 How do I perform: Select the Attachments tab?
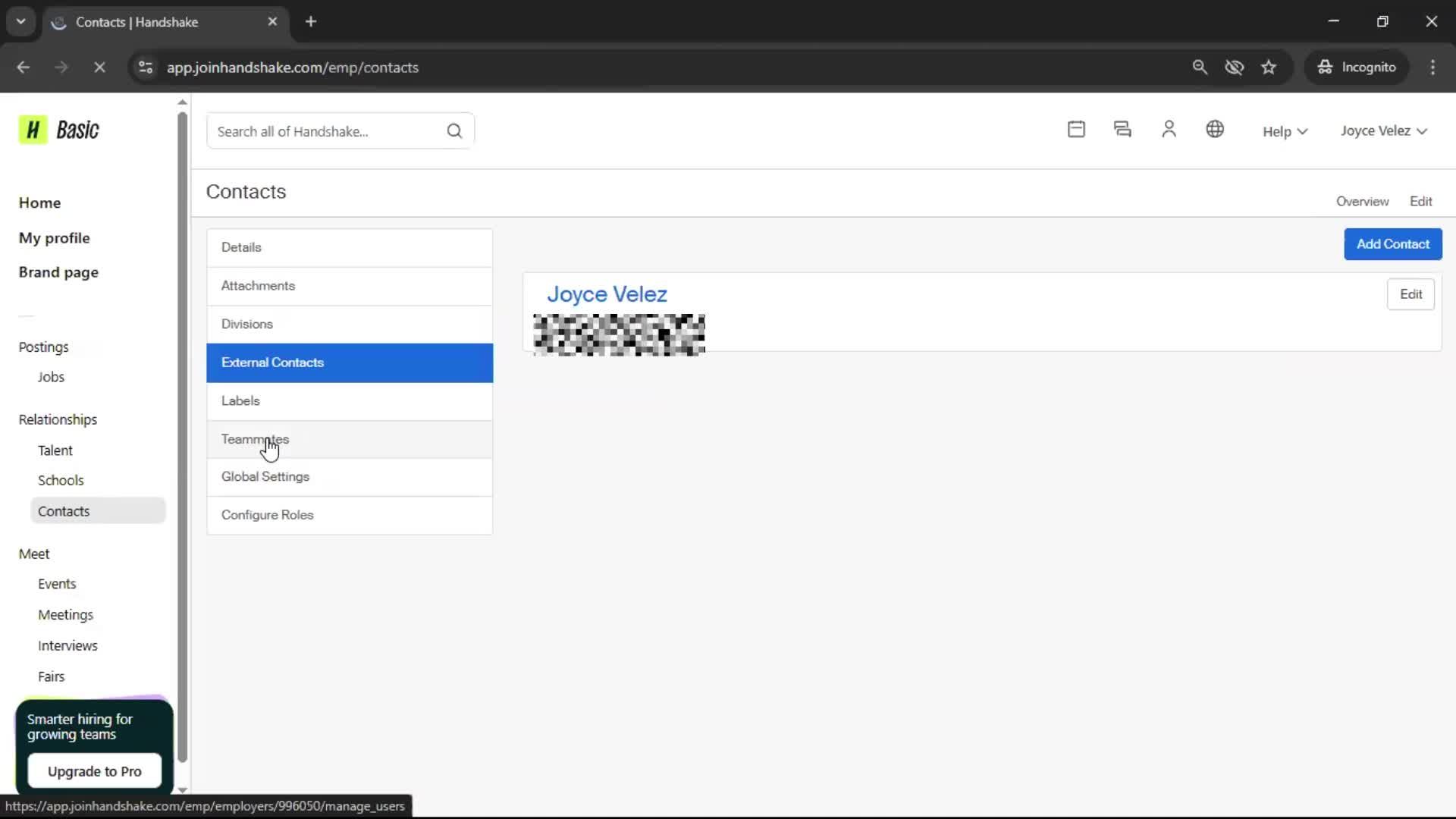pyautogui.click(x=350, y=286)
